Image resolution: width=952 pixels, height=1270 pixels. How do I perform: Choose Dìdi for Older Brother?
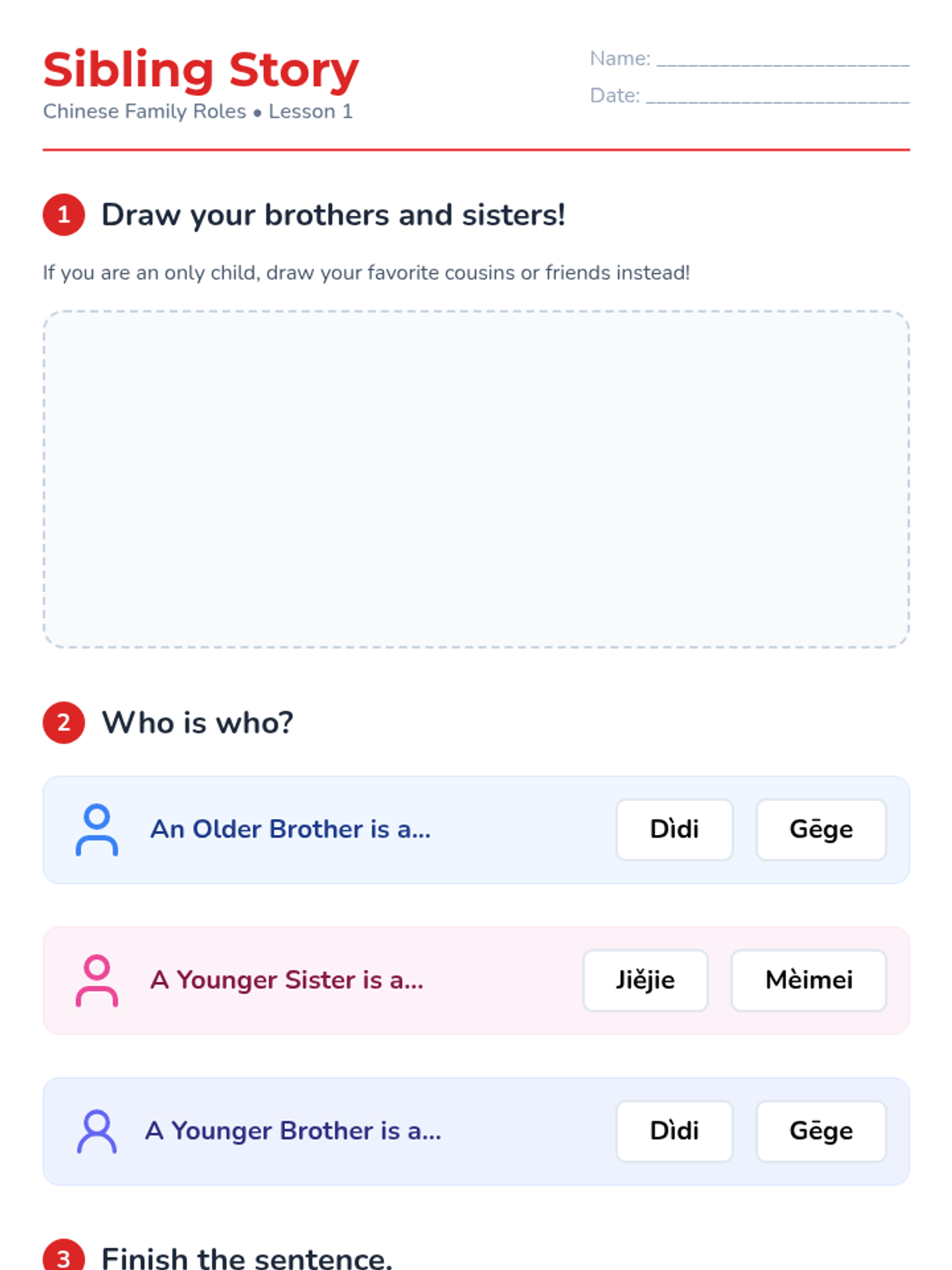(674, 829)
